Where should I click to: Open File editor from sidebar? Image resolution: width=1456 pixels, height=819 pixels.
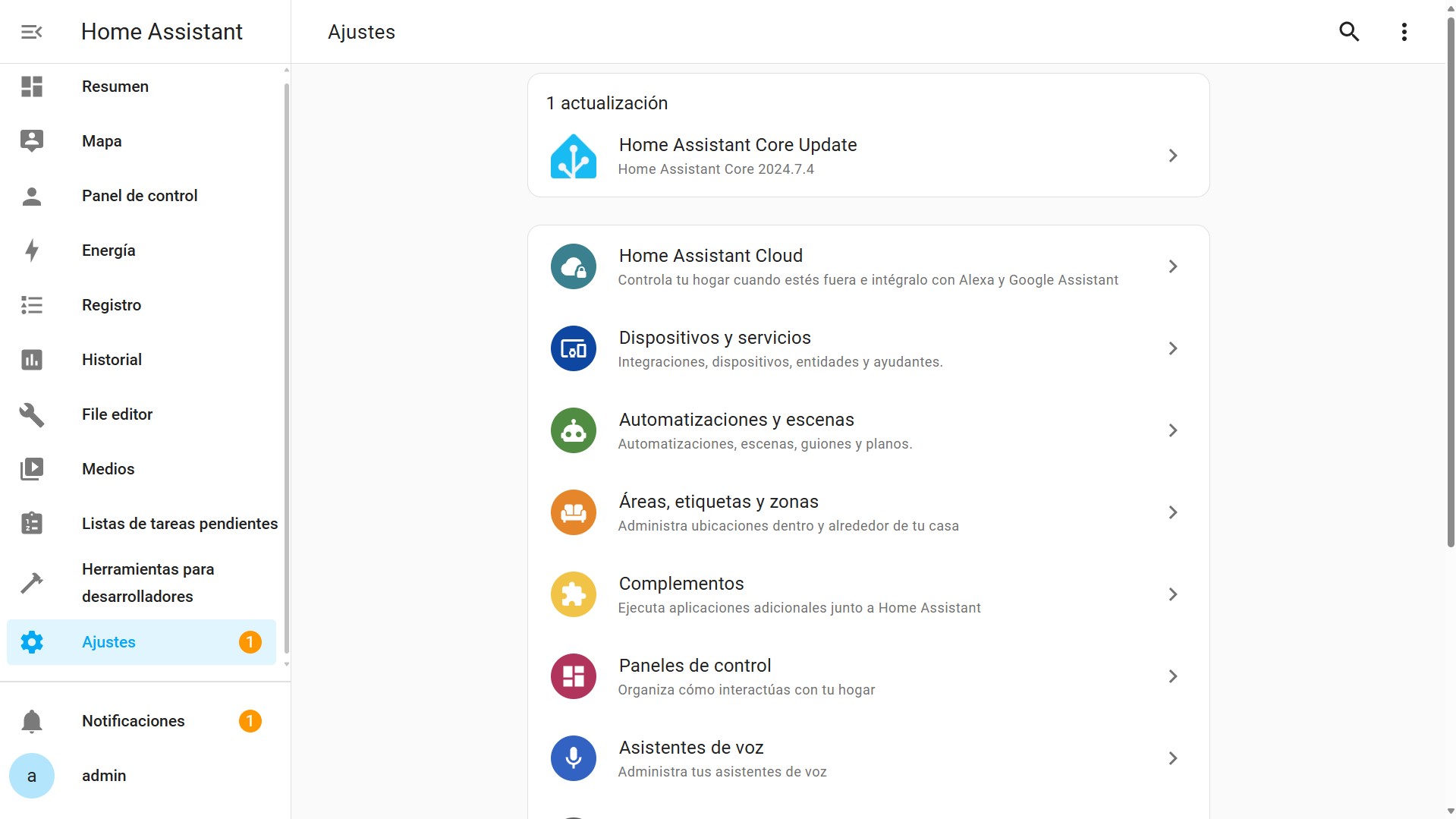tap(118, 414)
